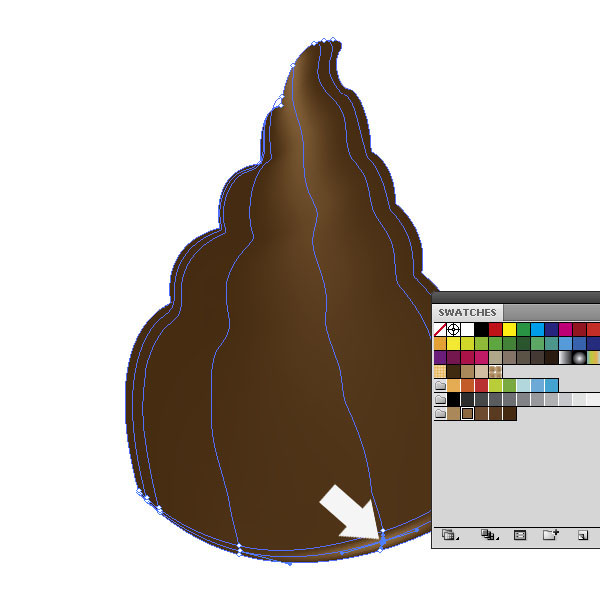The height and width of the screenshot is (600, 600).
Task: Open the Show Swatch Kinds menu icon
Action: 489,535
